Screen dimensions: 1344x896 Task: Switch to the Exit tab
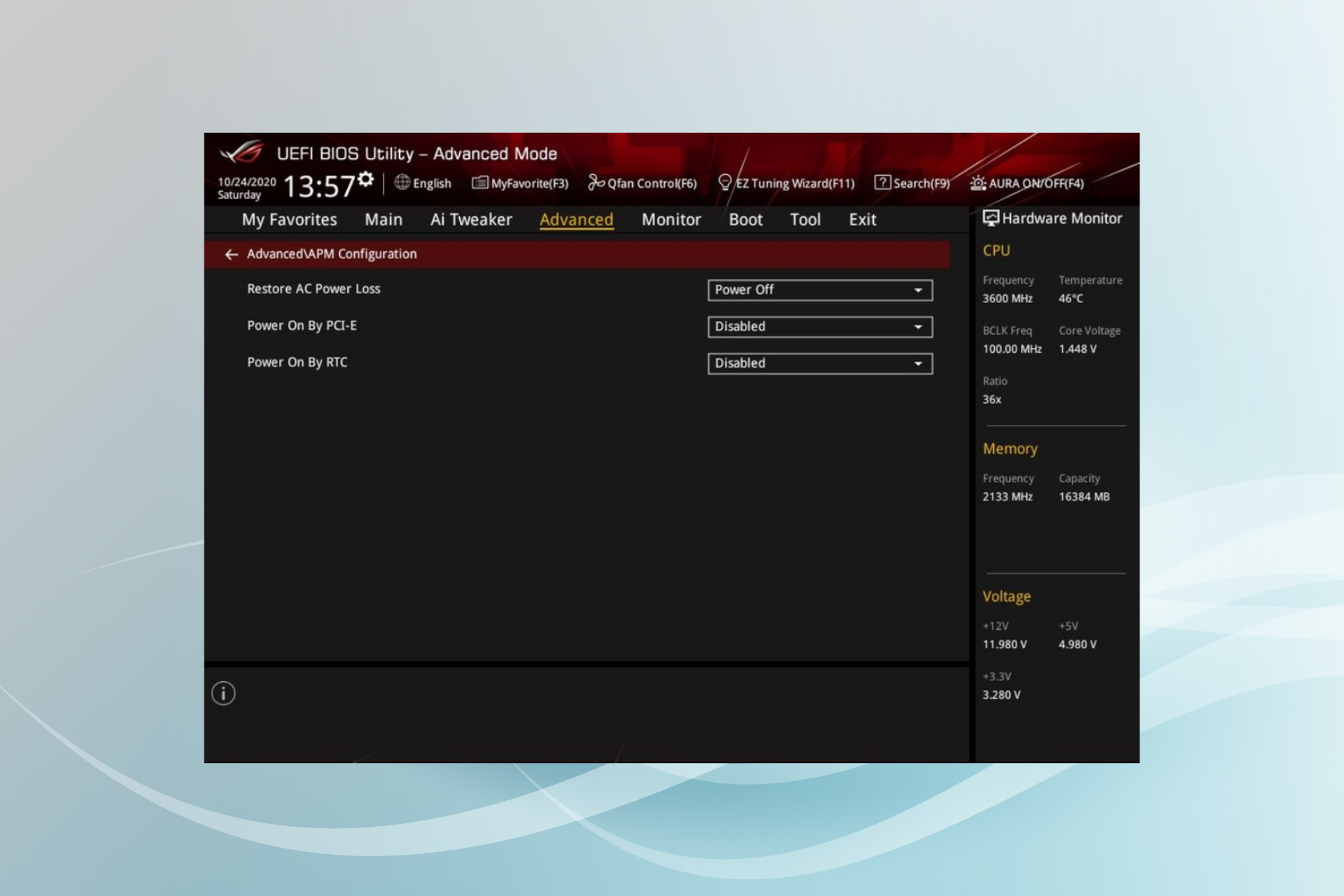(861, 219)
